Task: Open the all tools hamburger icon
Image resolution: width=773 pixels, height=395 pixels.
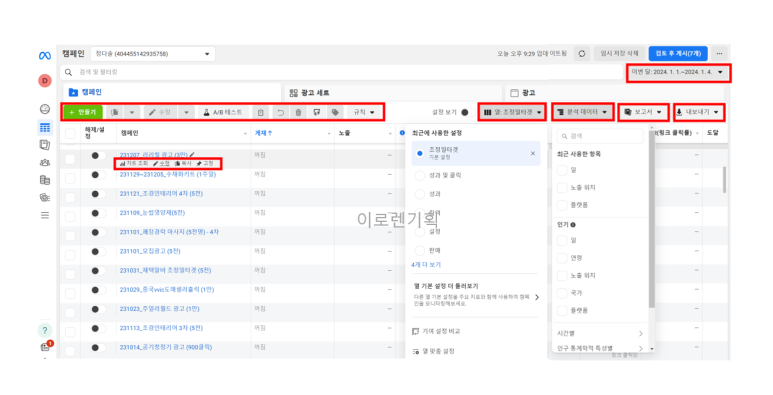Action: (x=45, y=215)
